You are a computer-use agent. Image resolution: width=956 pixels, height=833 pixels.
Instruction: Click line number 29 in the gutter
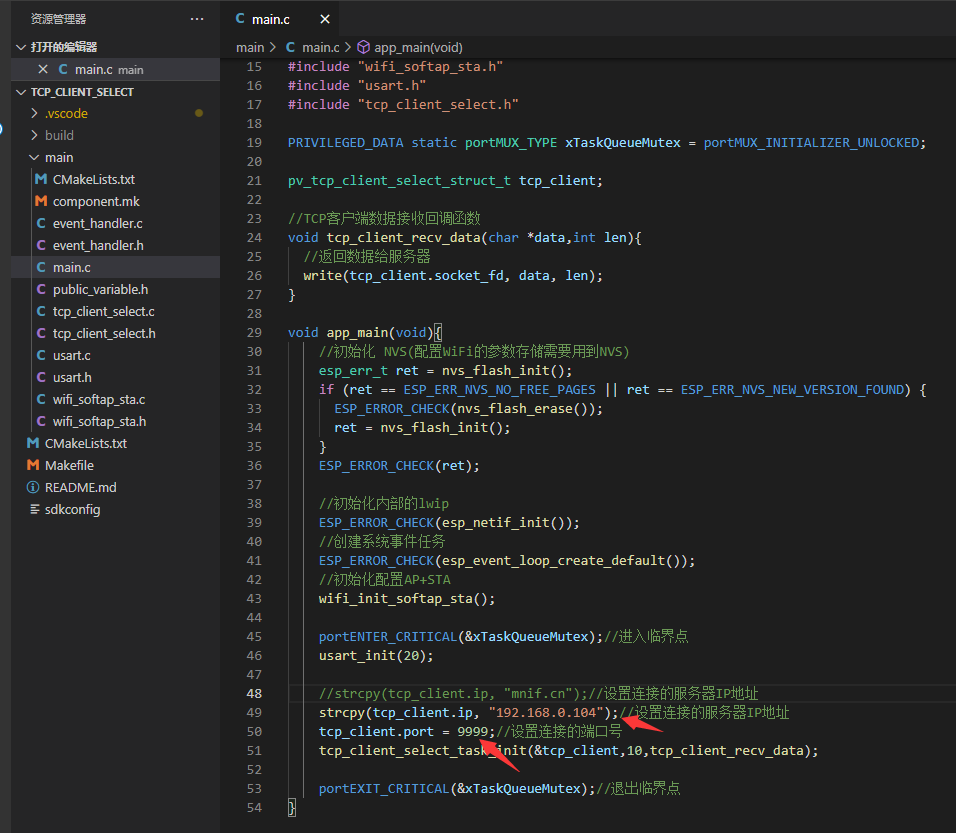point(254,332)
